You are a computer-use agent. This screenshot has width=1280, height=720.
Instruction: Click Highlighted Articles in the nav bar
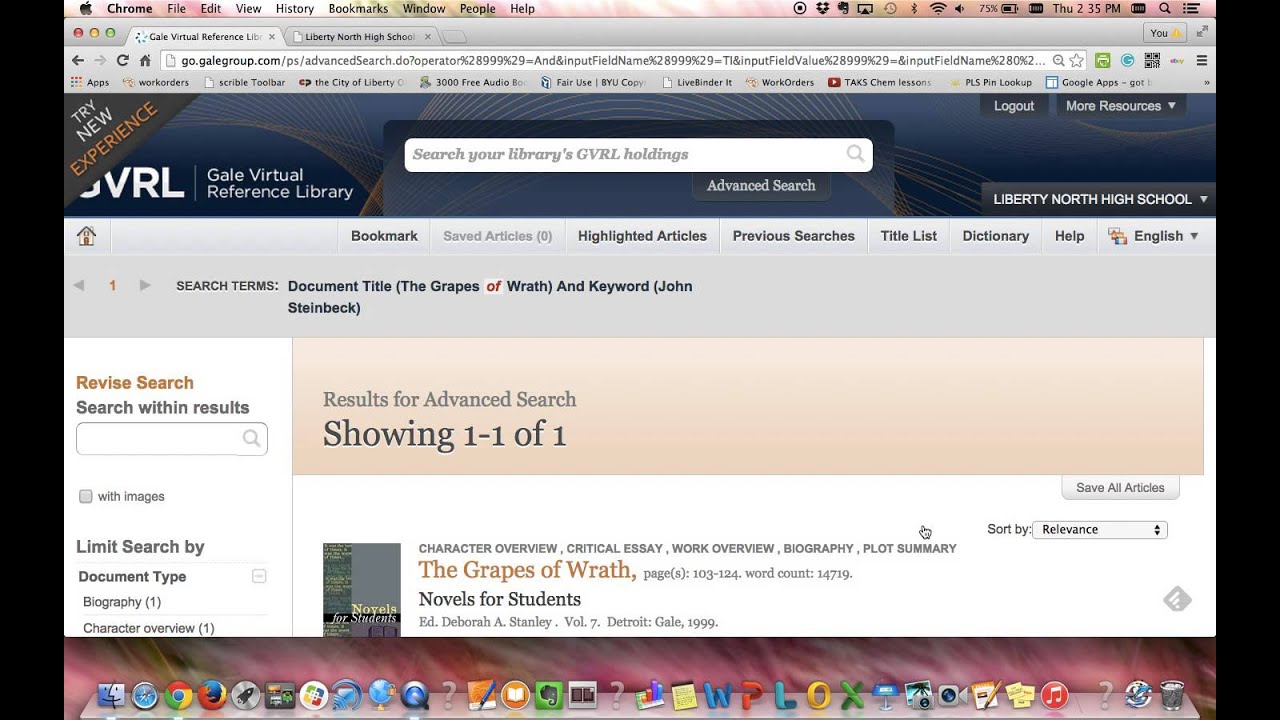tap(642, 236)
